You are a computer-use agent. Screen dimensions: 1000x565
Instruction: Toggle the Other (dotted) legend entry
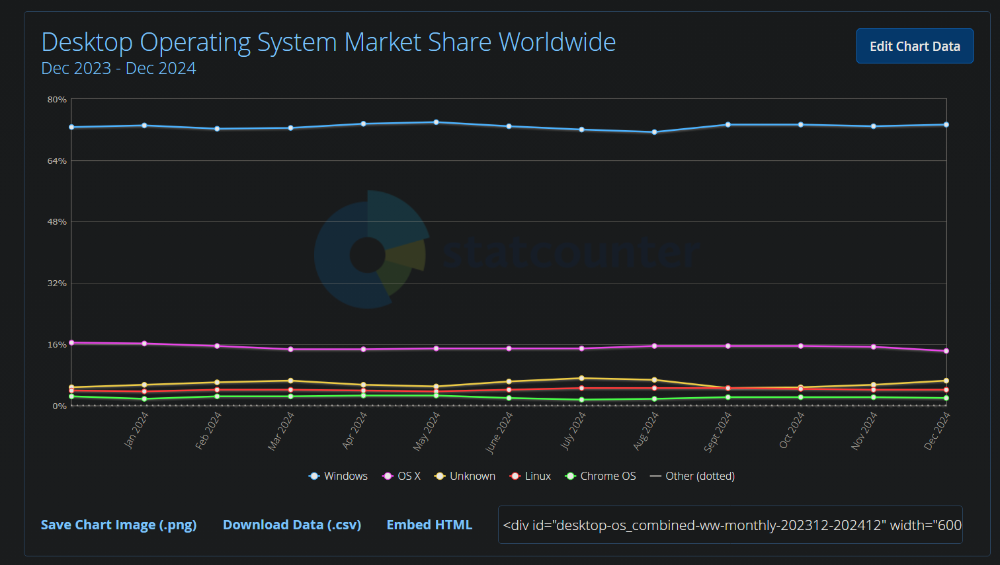click(692, 476)
